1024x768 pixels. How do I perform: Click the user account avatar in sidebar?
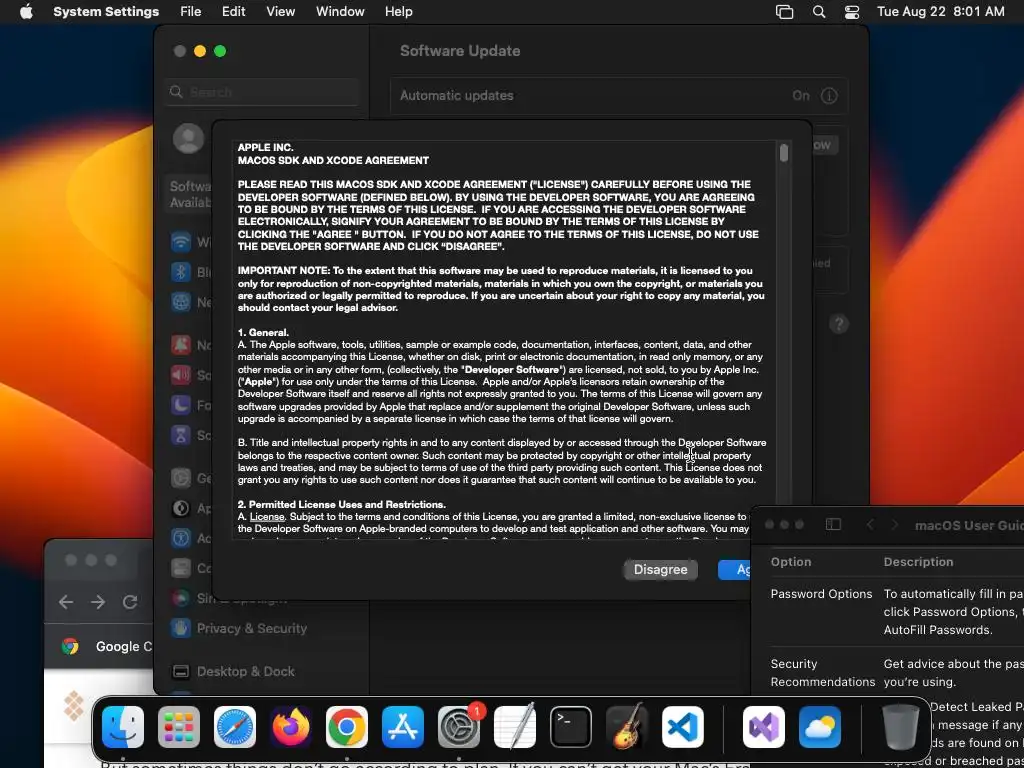click(x=189, y=138)
